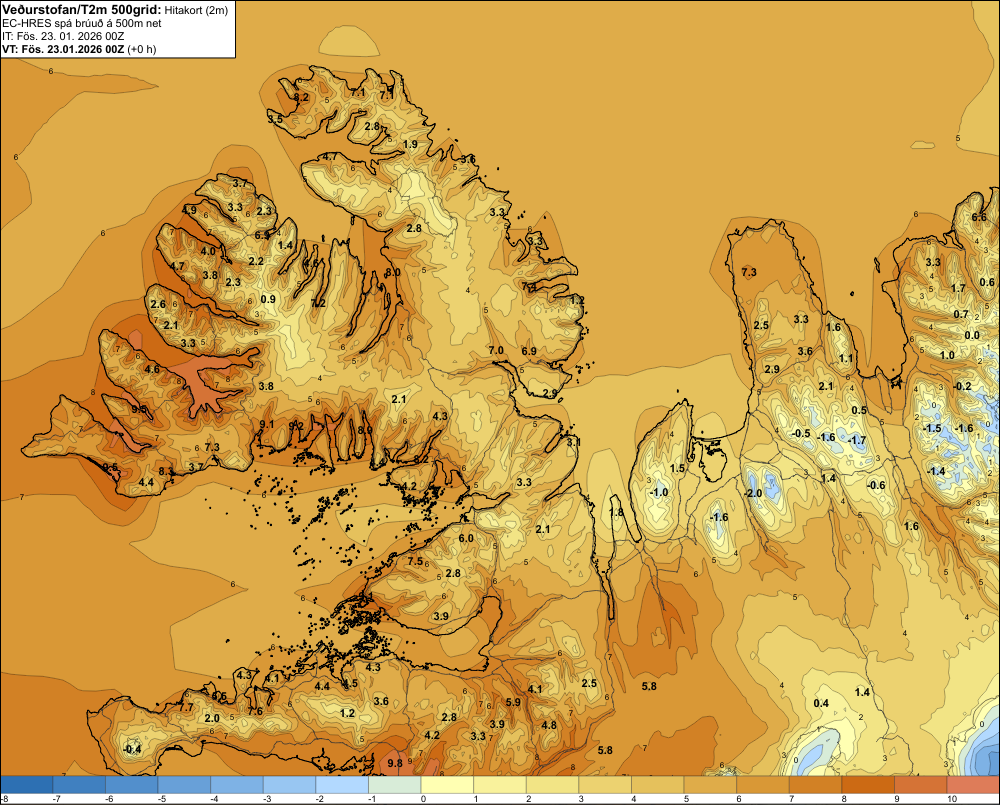Image resolution: width=1000 pixels, height=805 pixels.
Task: Click the legend color between -8 and -7
Action: pyautogui.click(x=27, y=784)
